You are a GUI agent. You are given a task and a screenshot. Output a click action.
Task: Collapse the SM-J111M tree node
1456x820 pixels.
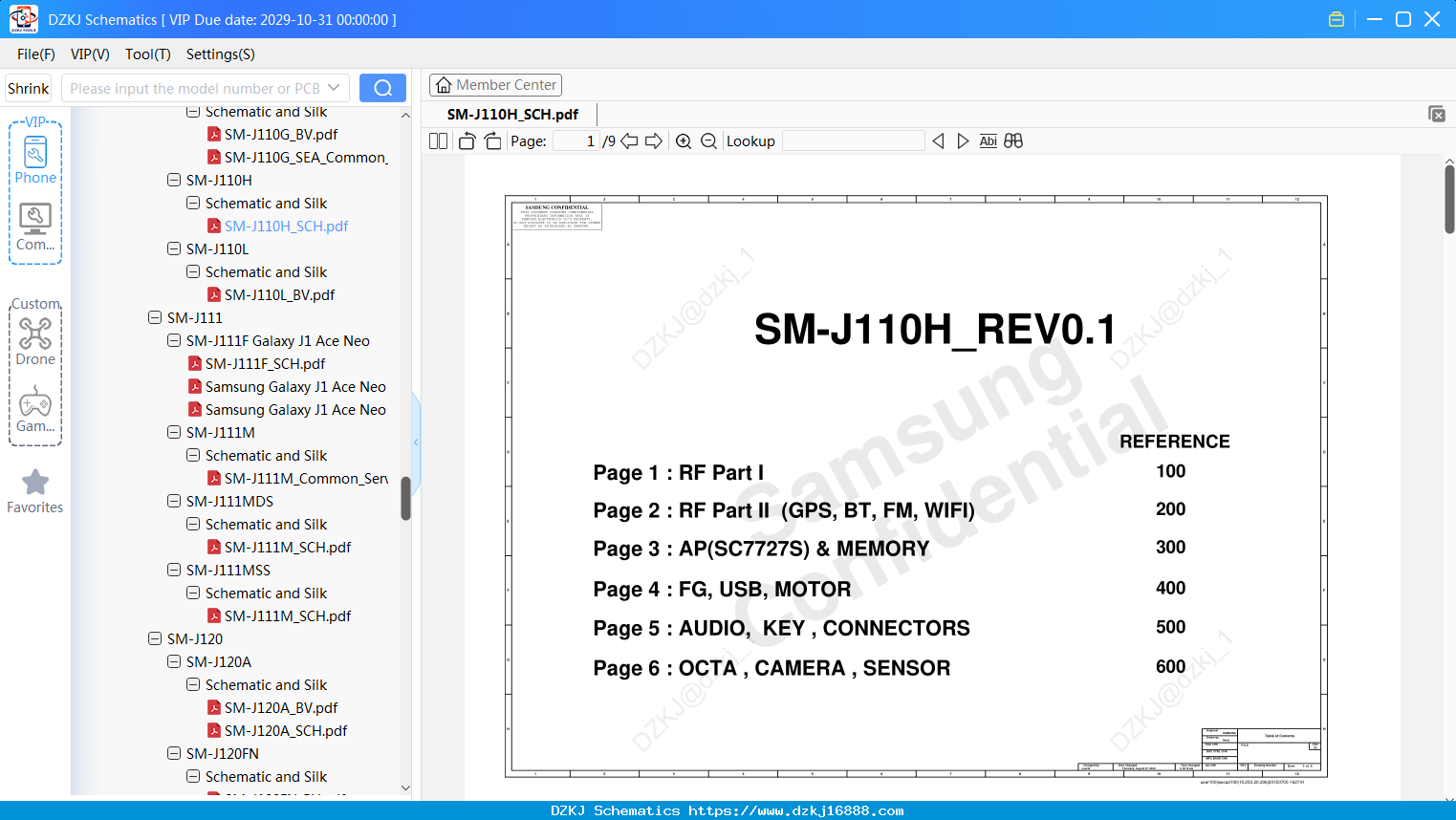(x=174, y=432)
